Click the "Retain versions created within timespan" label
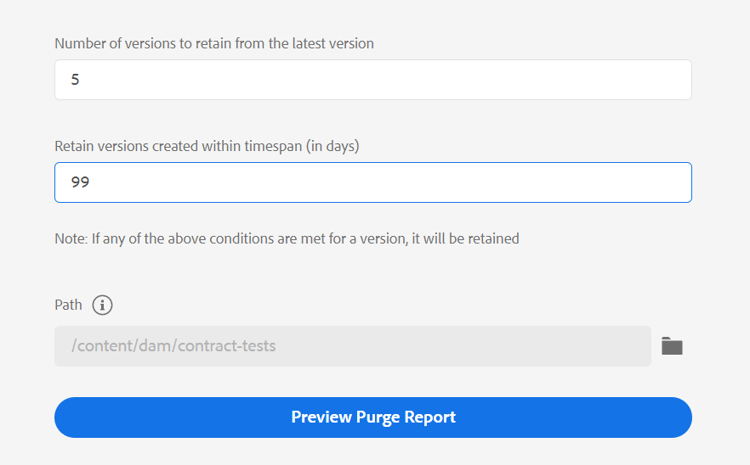750x465 pixels. coord(206,146)
